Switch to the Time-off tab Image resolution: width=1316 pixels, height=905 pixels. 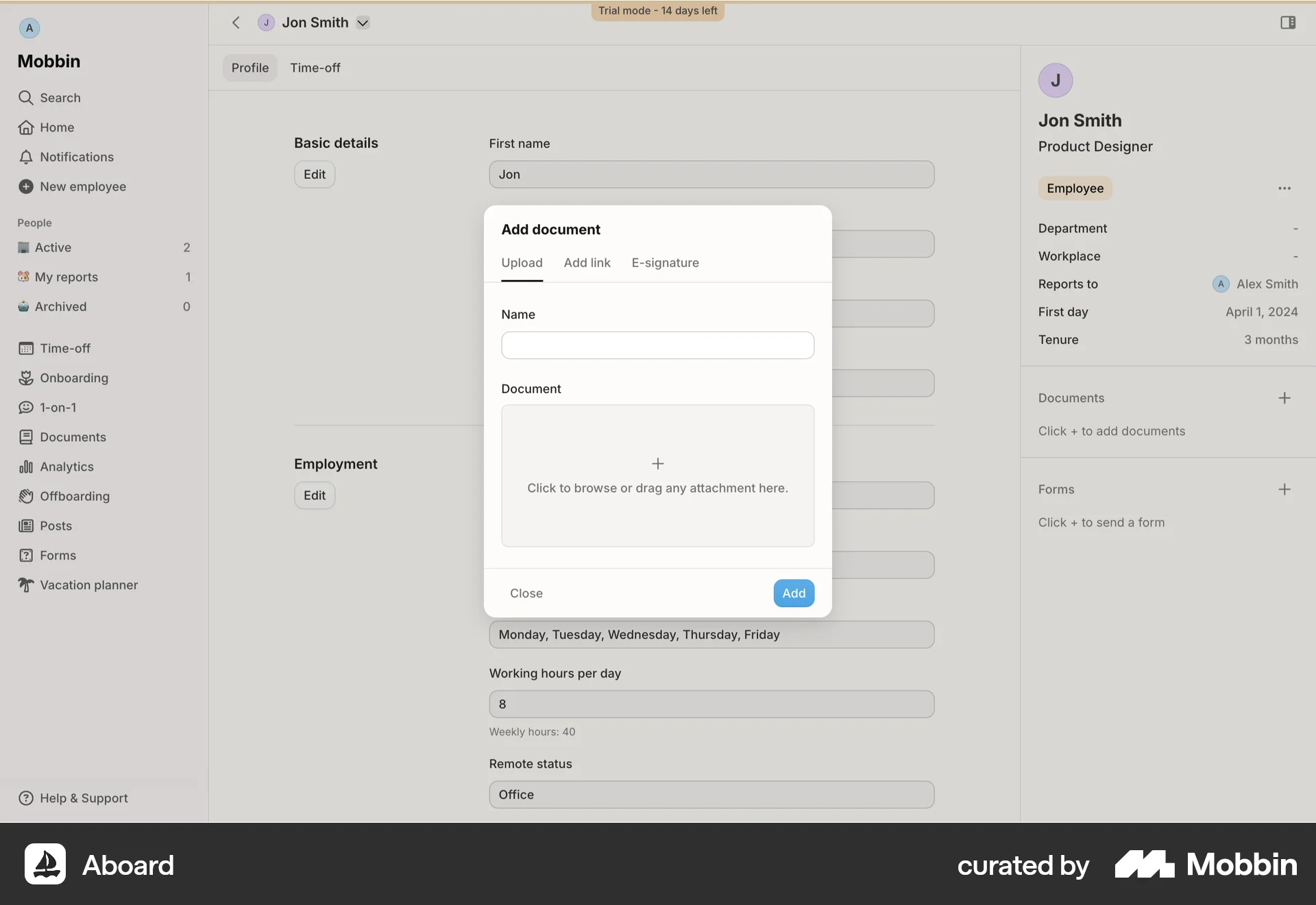point(315,67)
